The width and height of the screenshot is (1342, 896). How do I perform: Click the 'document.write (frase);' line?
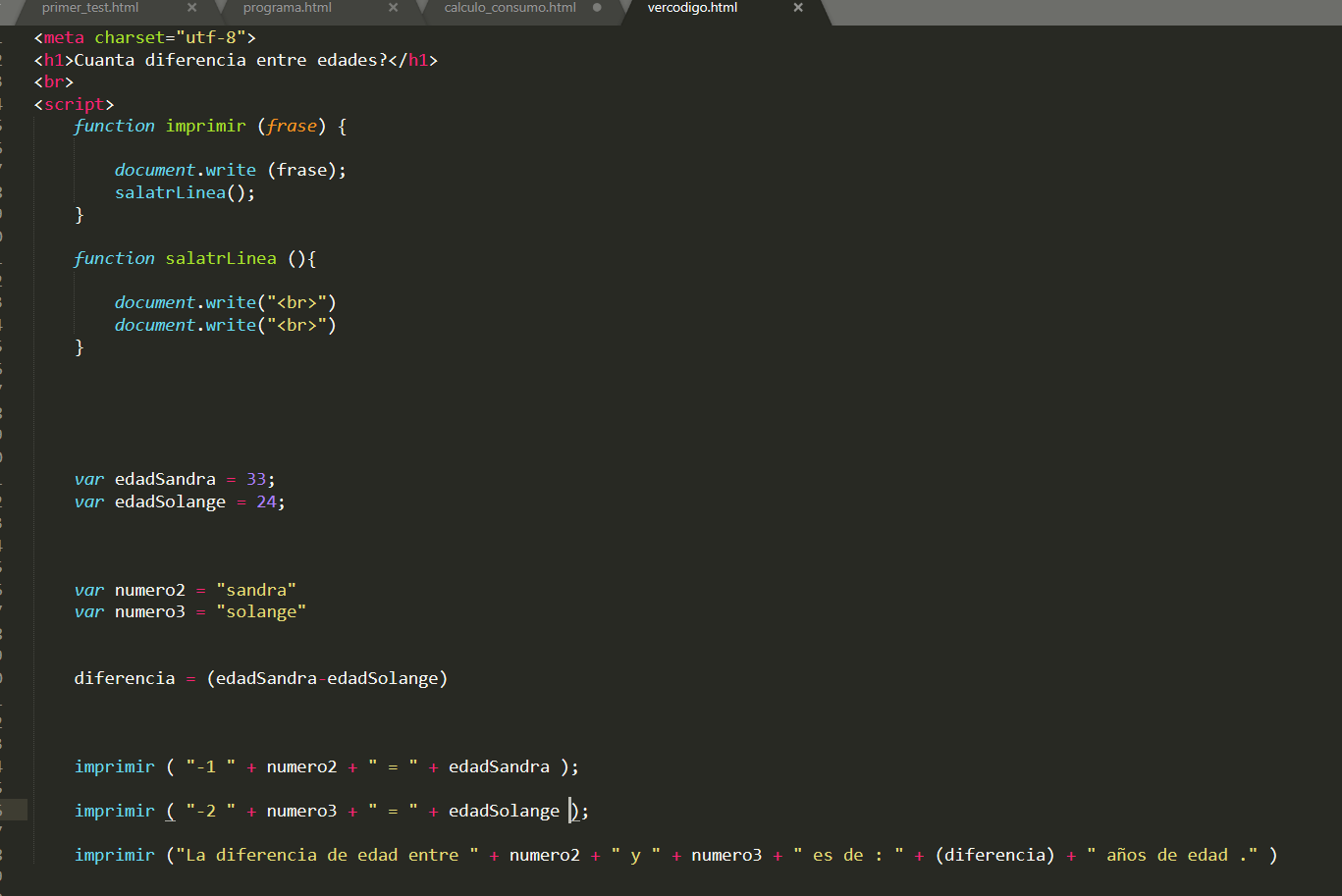[231, 170]
